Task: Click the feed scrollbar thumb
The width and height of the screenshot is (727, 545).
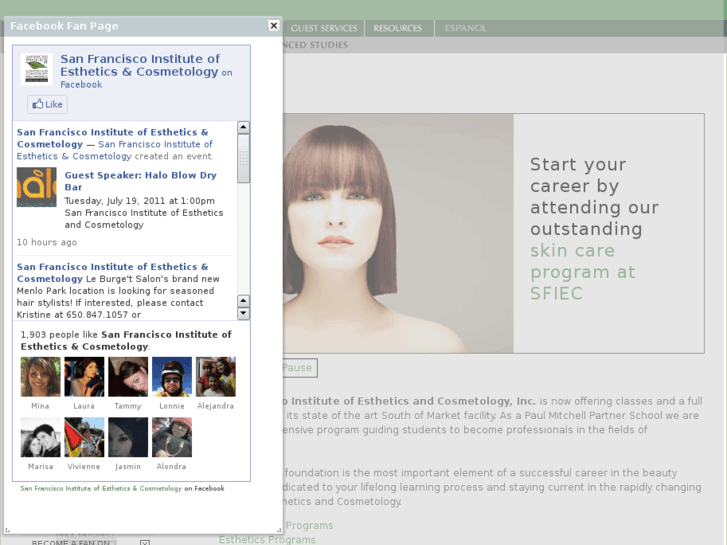Action: point(243,159)
